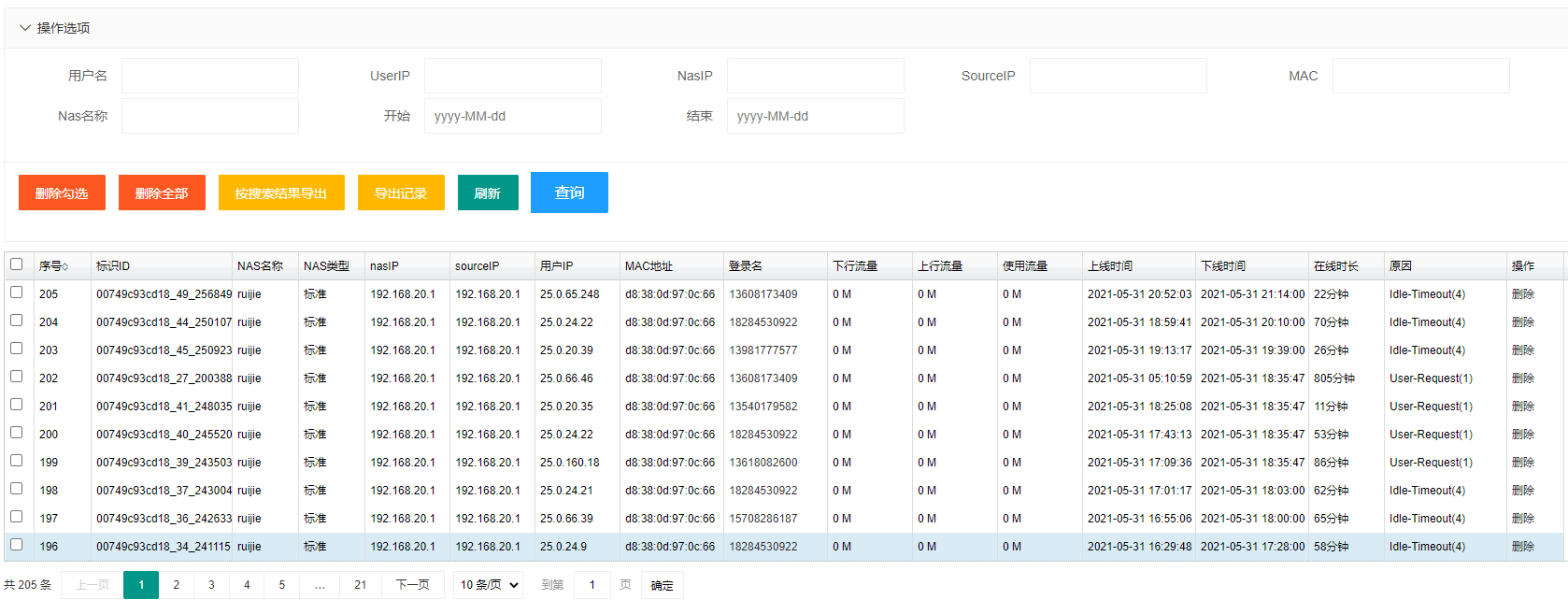Focus the 用户名 input field
This screenshot has width=1568, height=614.
tap(210, 76)
